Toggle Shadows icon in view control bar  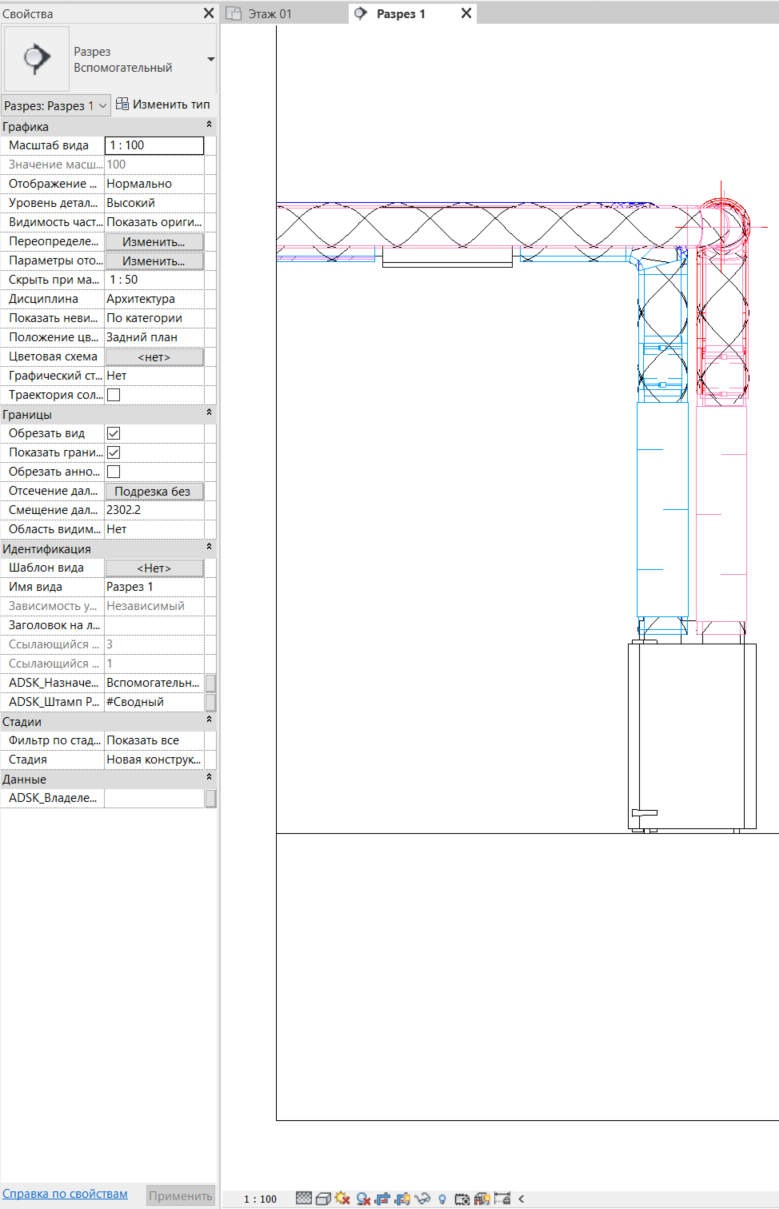[x=364, y=1198]
